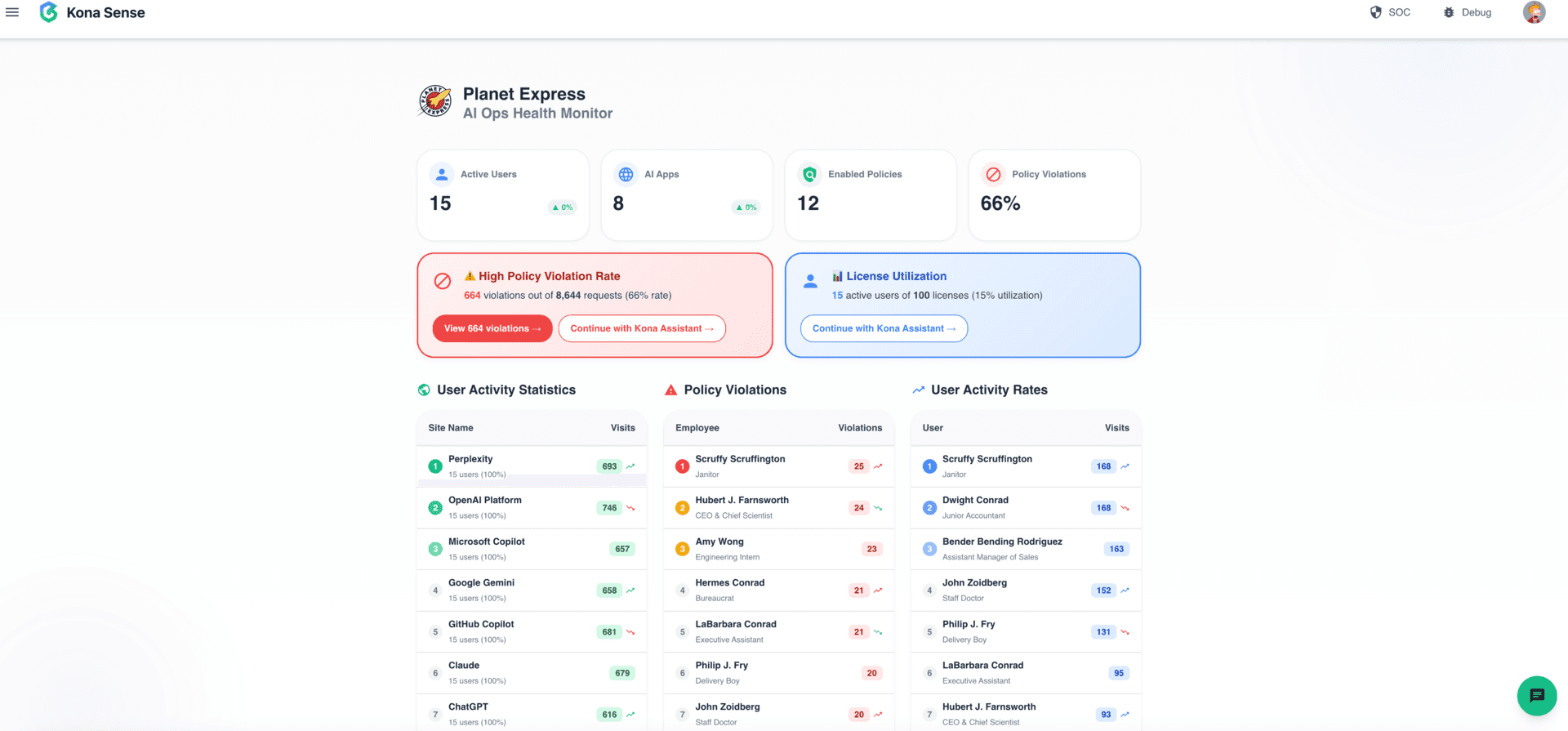
Task: Click the Violations column header
Action: 860,428
